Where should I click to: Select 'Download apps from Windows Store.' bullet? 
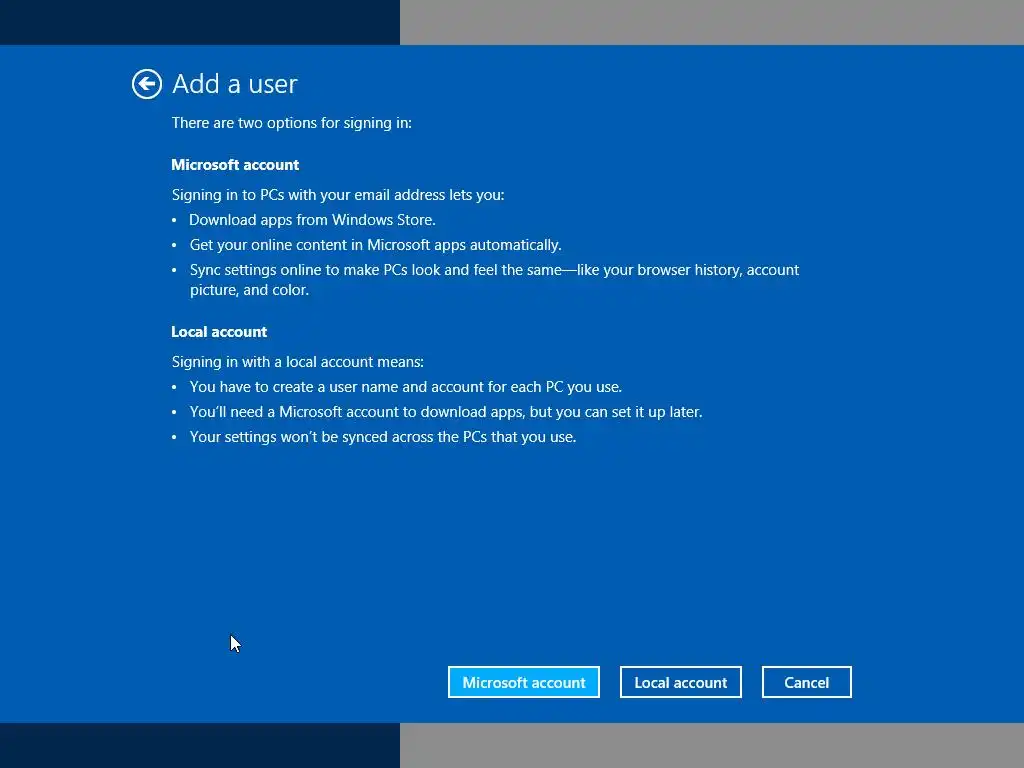(312, 220)
